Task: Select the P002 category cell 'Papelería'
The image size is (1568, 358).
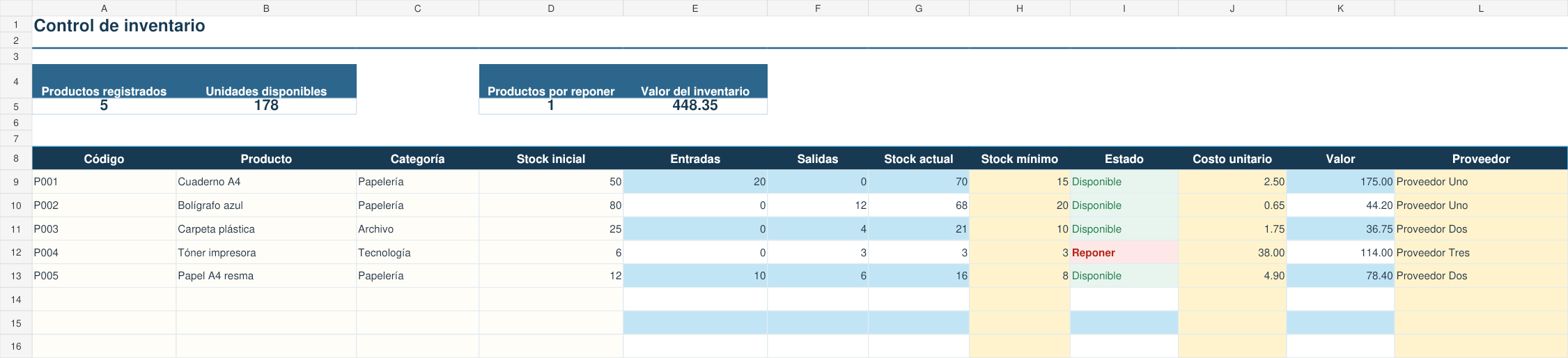Action: pyautogui.click(x=417, y=205)
